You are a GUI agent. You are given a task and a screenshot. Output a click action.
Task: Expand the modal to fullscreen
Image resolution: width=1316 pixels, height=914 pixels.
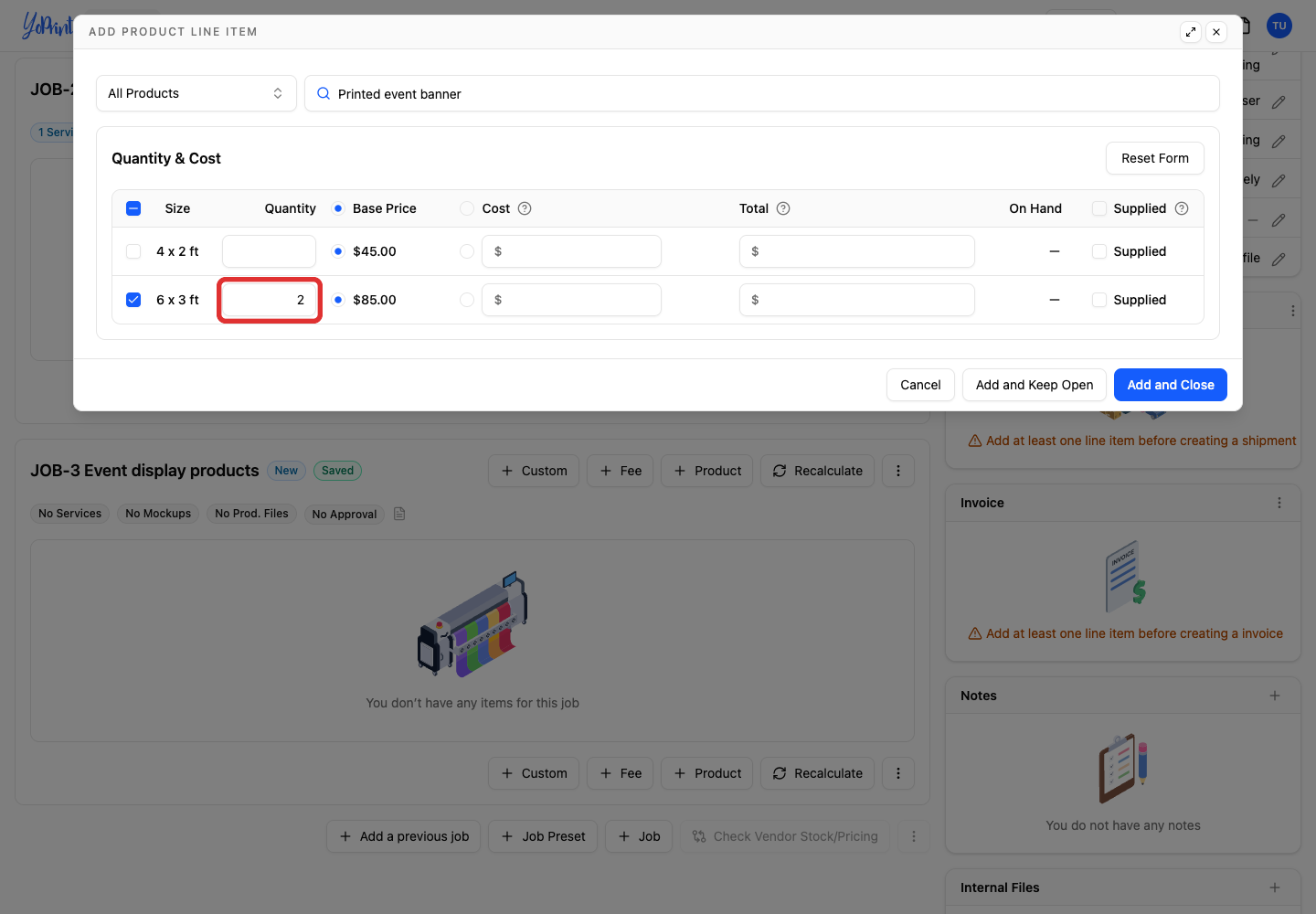(x=1191, y=32)
